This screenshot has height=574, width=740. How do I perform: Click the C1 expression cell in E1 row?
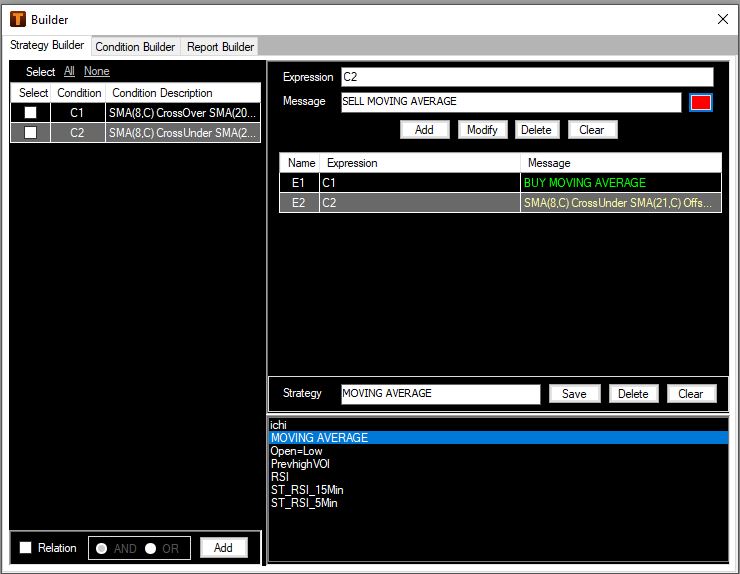pyautogui.click(x=420, y=183)
